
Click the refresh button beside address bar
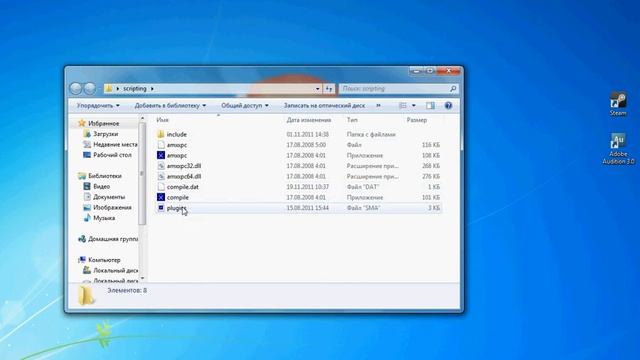pos(329,89)
